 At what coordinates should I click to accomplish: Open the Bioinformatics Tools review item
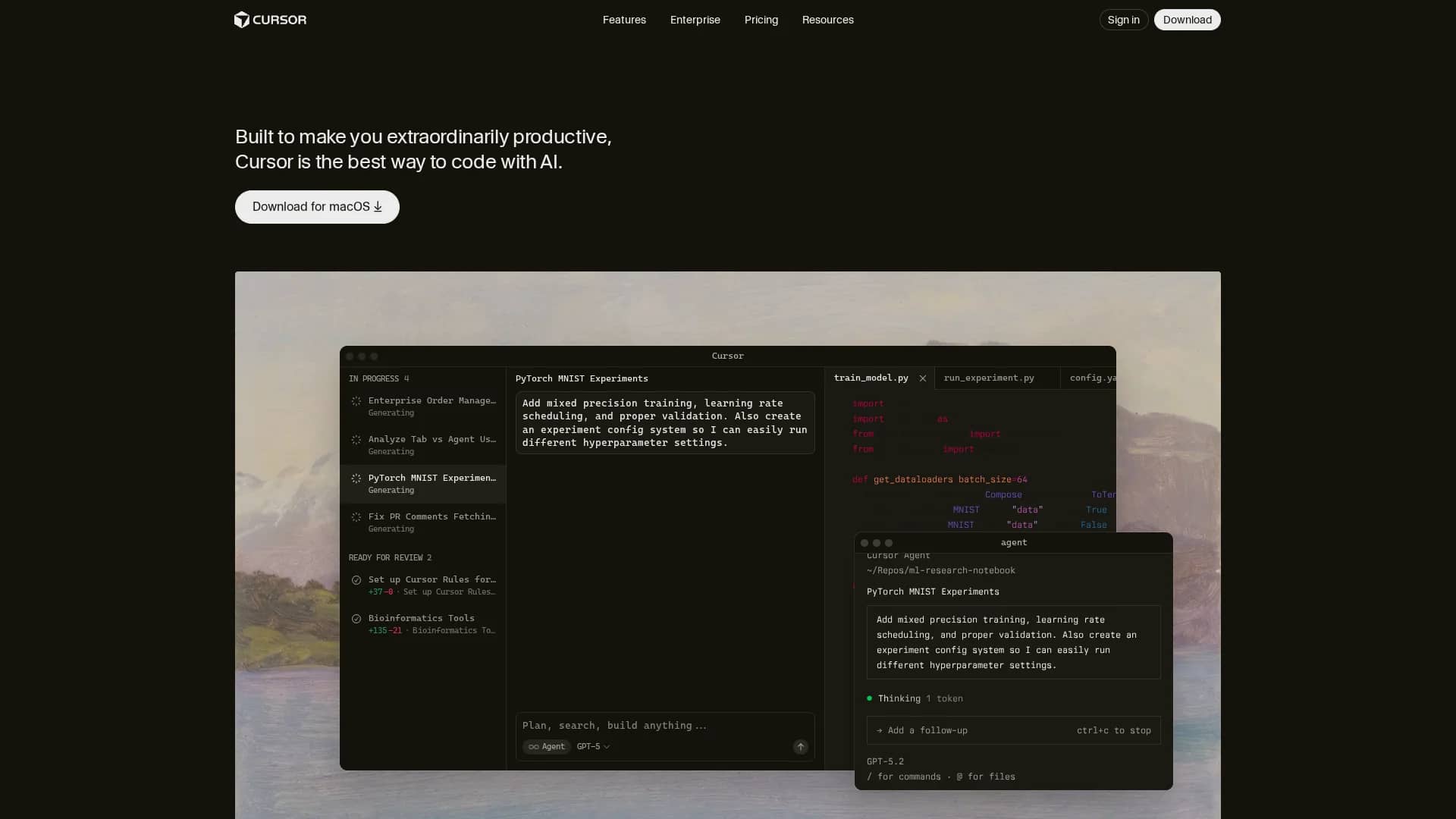[x=423, y=624]
